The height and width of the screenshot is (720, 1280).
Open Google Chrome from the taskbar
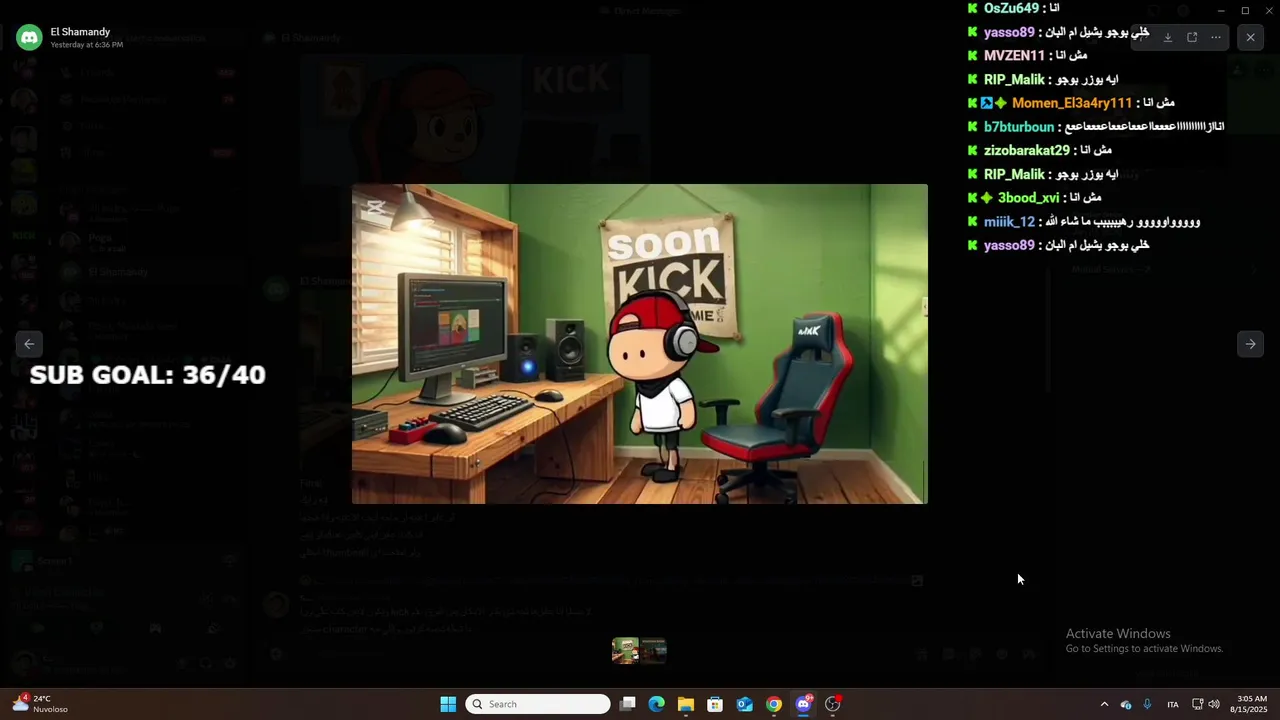tap(773, 704)
